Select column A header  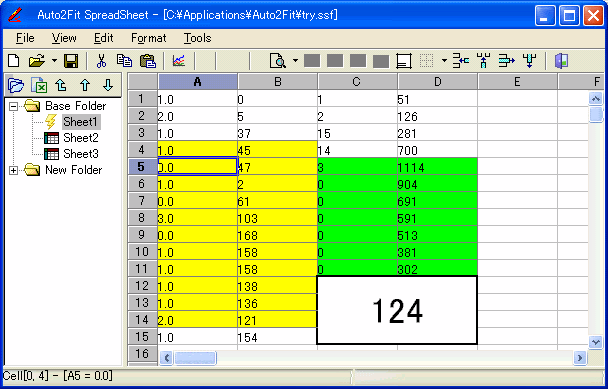(x=198, y=82)
